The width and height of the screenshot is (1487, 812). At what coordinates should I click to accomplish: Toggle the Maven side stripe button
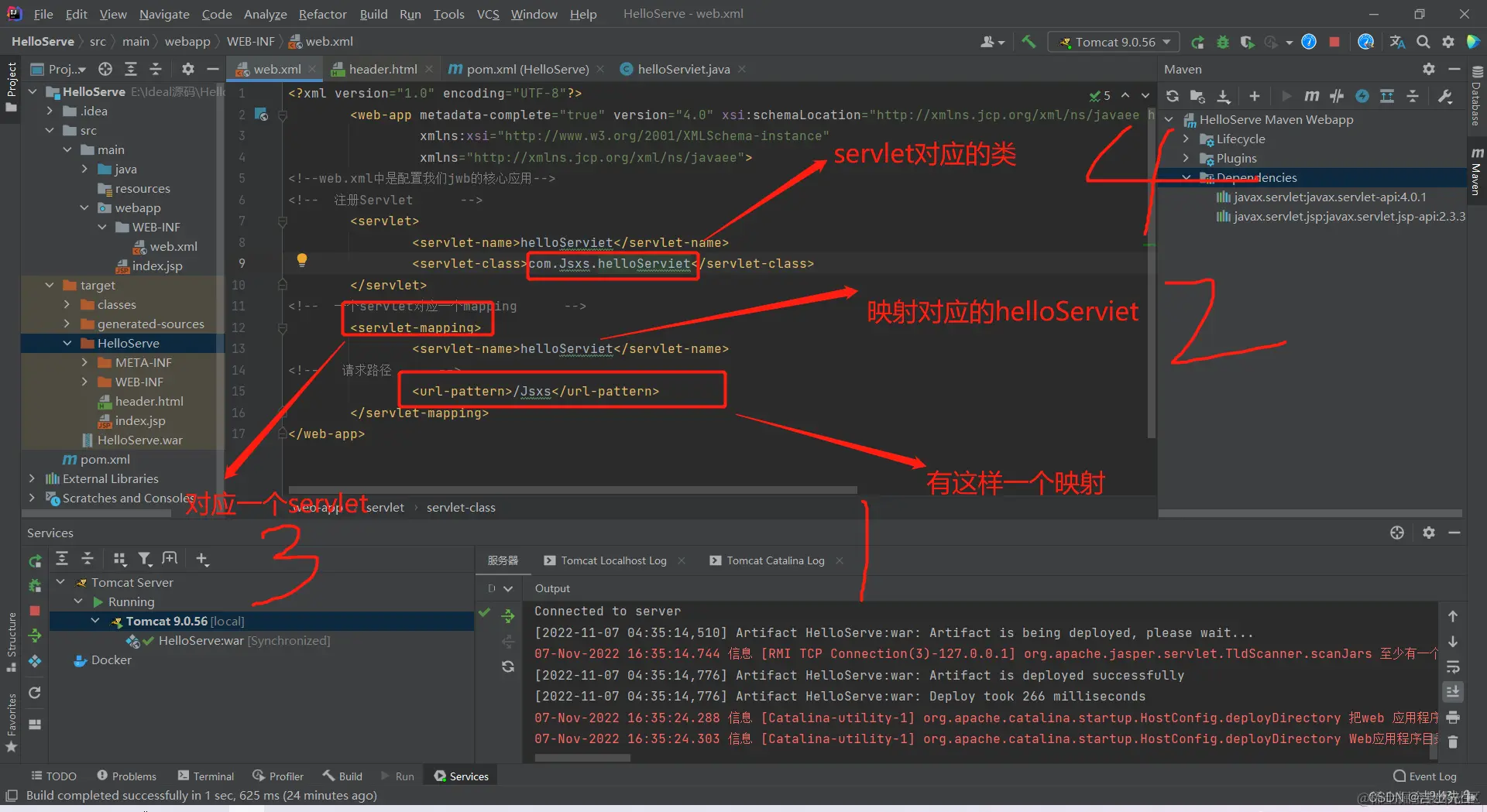coord(1476,170)
